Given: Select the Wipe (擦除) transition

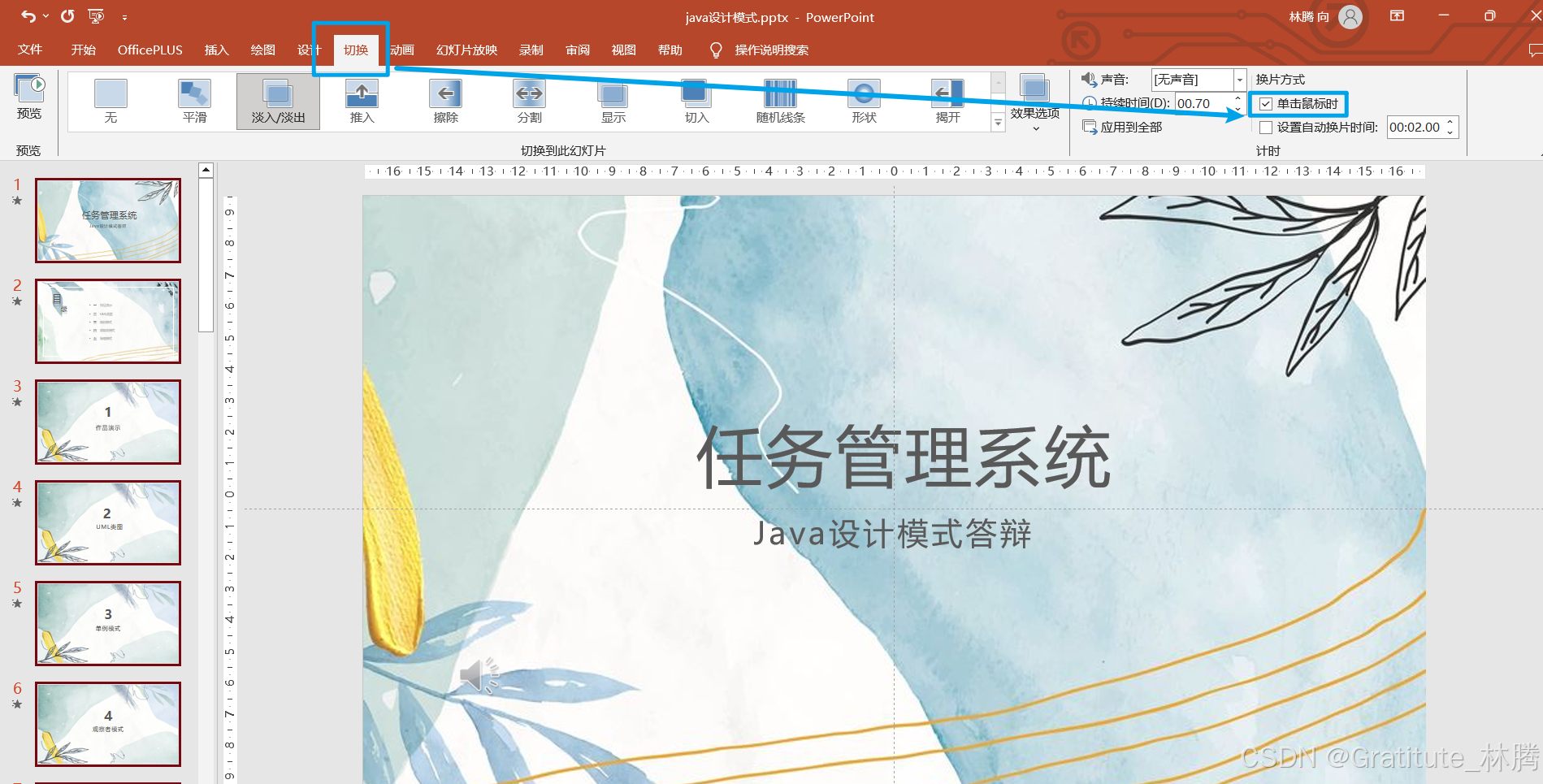Looking at the screenshot, I should [445, 102].
